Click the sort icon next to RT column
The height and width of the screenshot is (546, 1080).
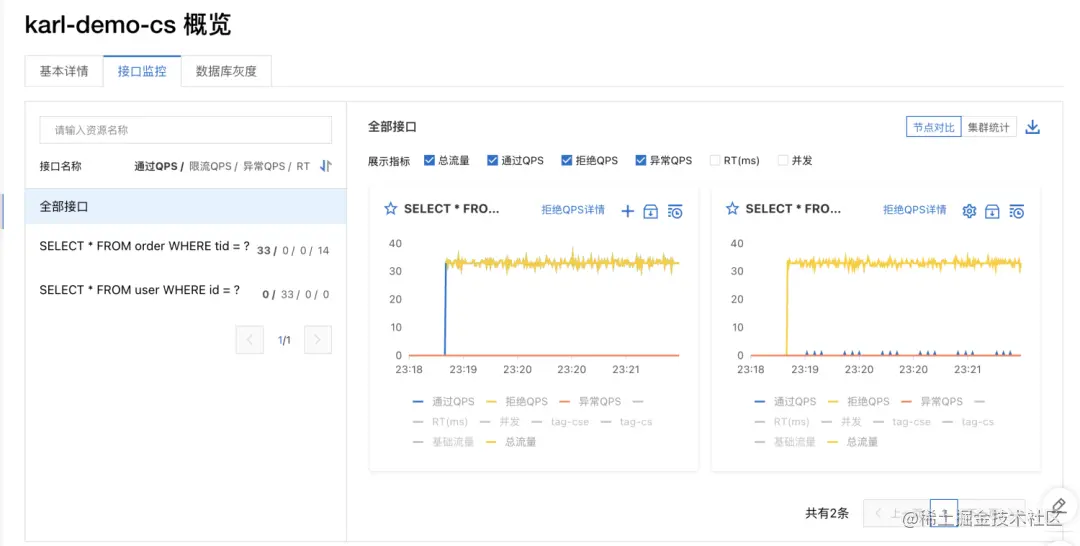(x=326, y=166)
